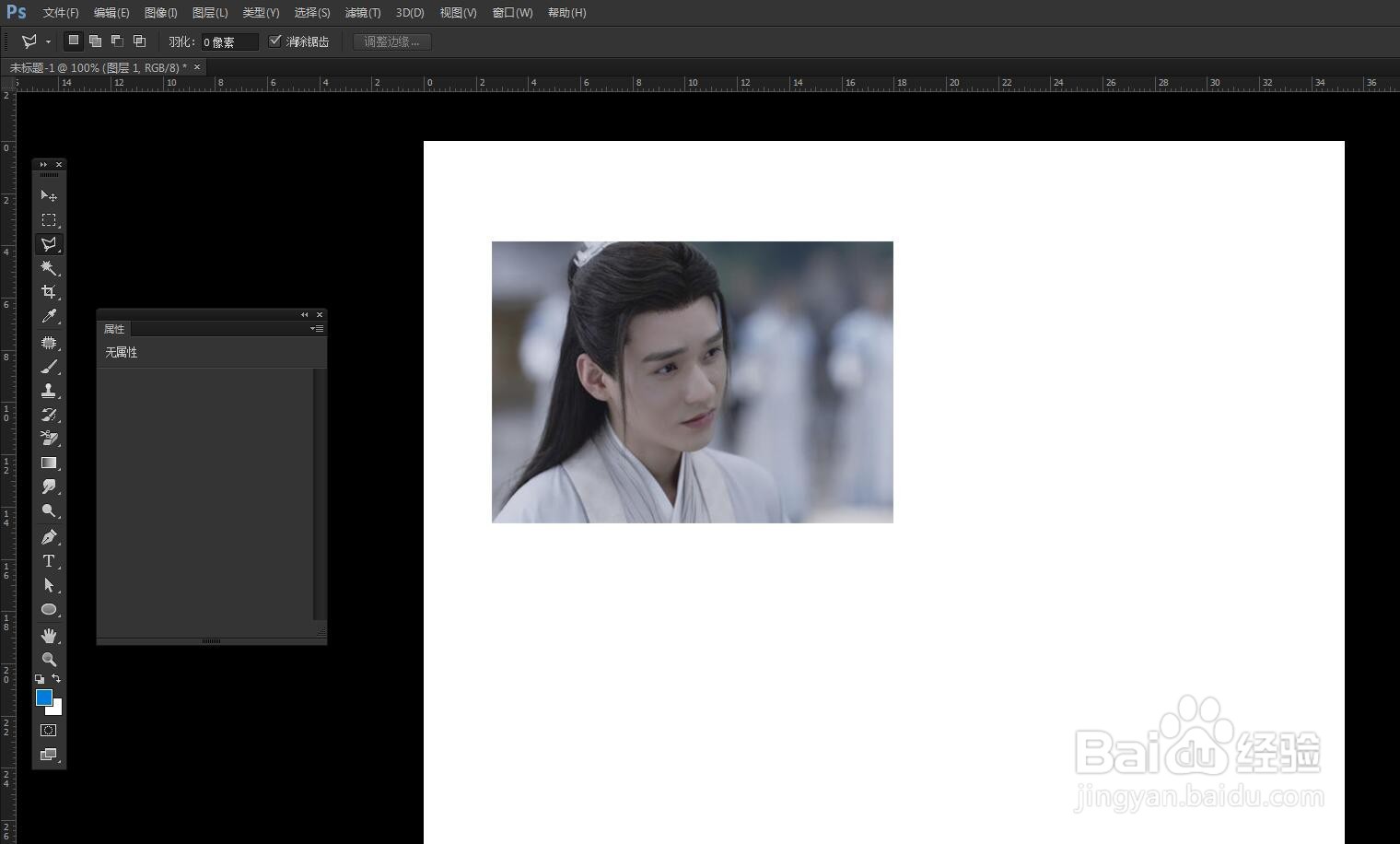1400x844 pixels.
Task: Select the Clone Stamp tool
Action: click(x=49, y=391)
